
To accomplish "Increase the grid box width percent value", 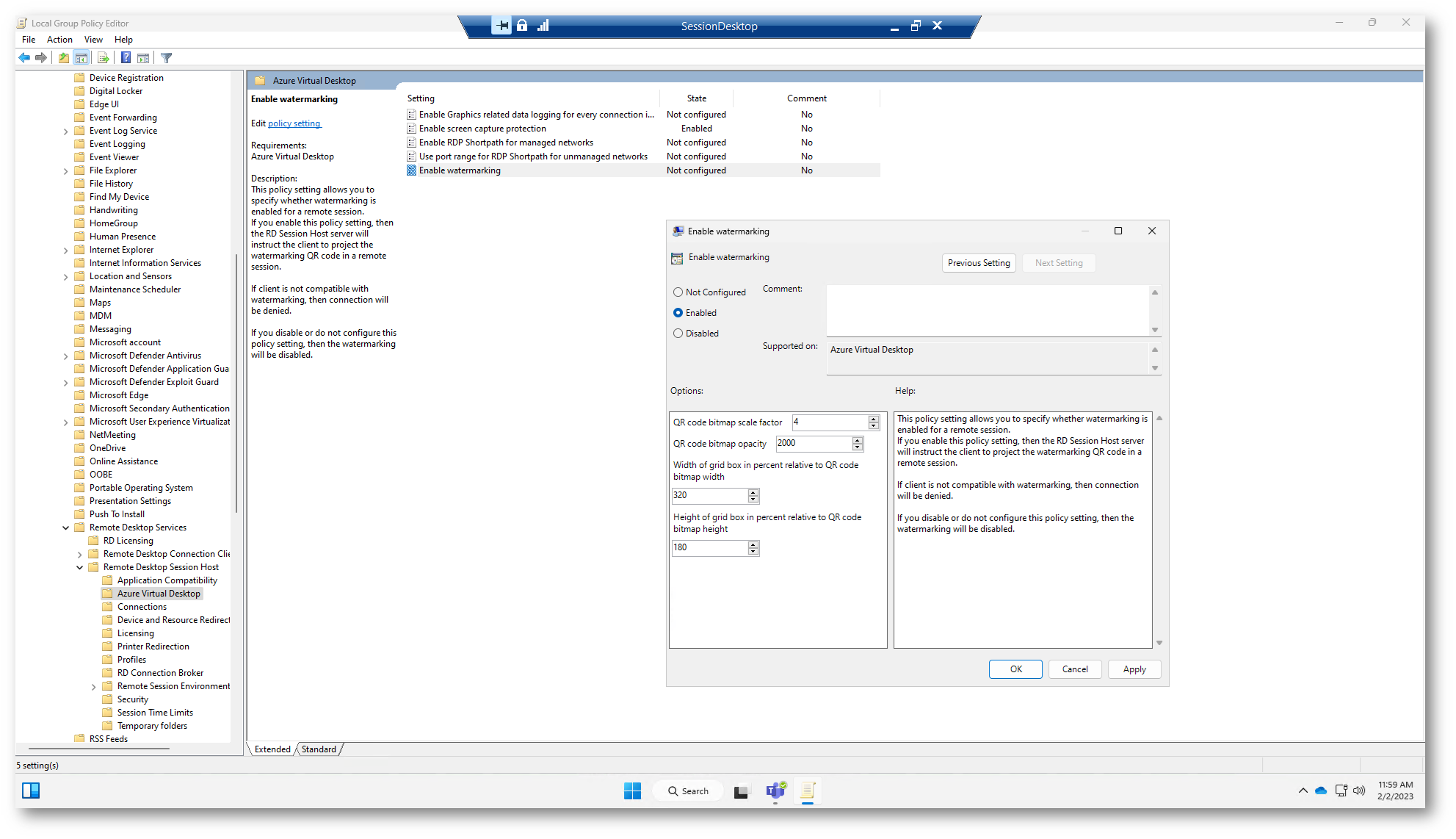I will 753,492.
